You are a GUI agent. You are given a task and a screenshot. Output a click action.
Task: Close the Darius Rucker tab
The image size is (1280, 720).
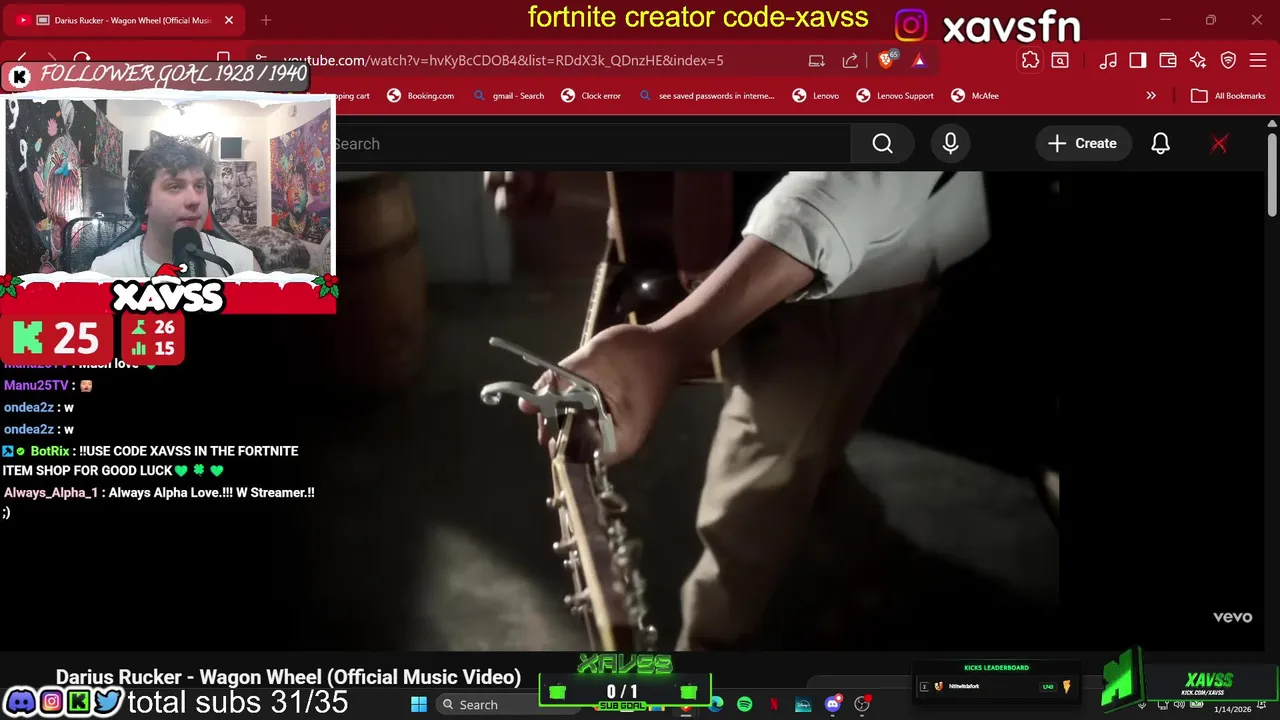coord(229,20)
